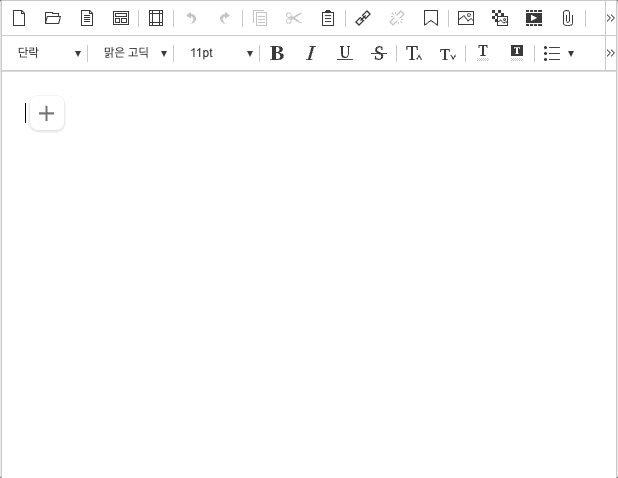
Task: Toggle Underline formatting
Action: click(x=344, y=53)
